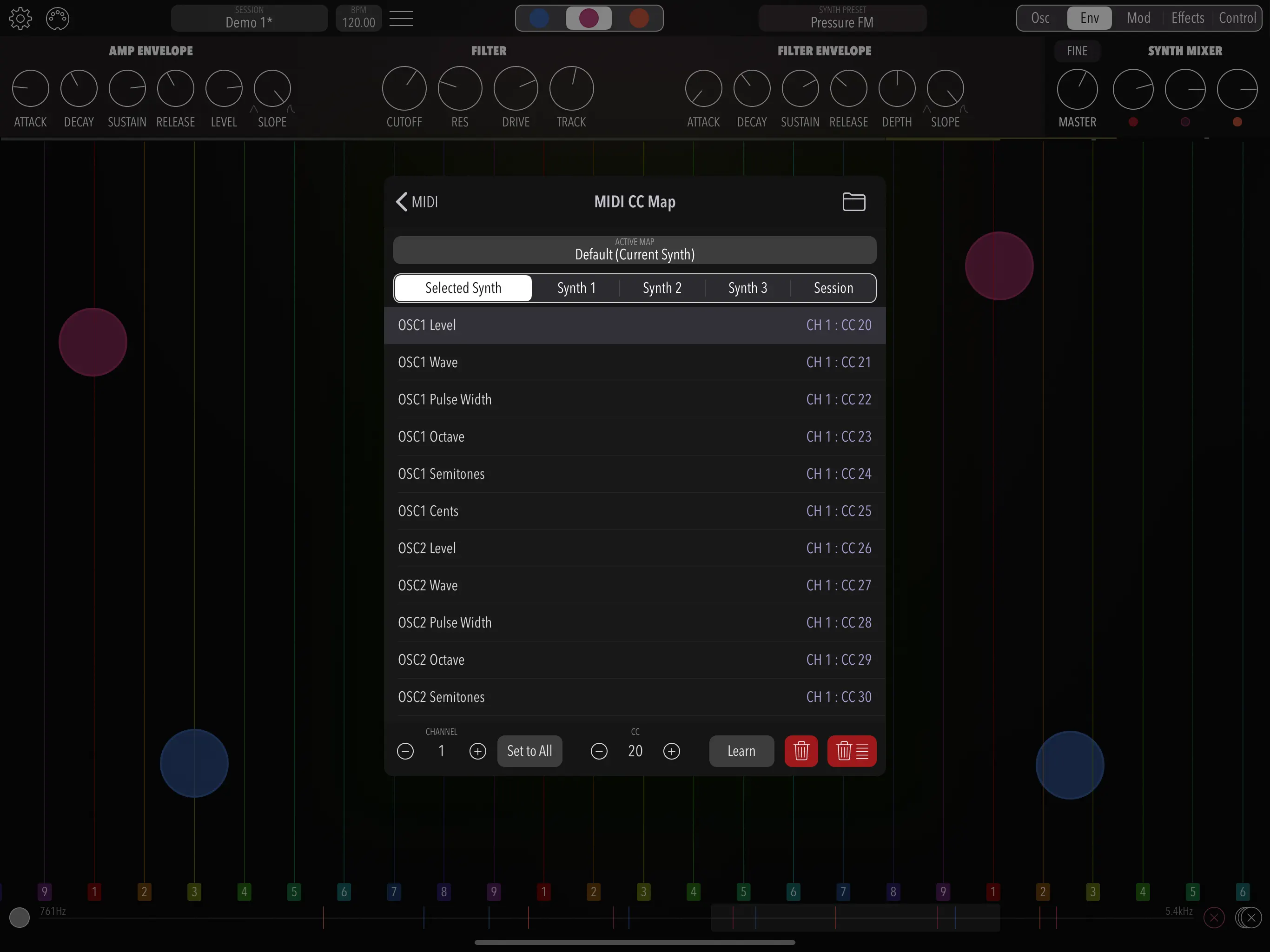The image size is (1270, 952).
Task: Clear all mappings with the trash-list icon
Action: click(x=852, y=751)
